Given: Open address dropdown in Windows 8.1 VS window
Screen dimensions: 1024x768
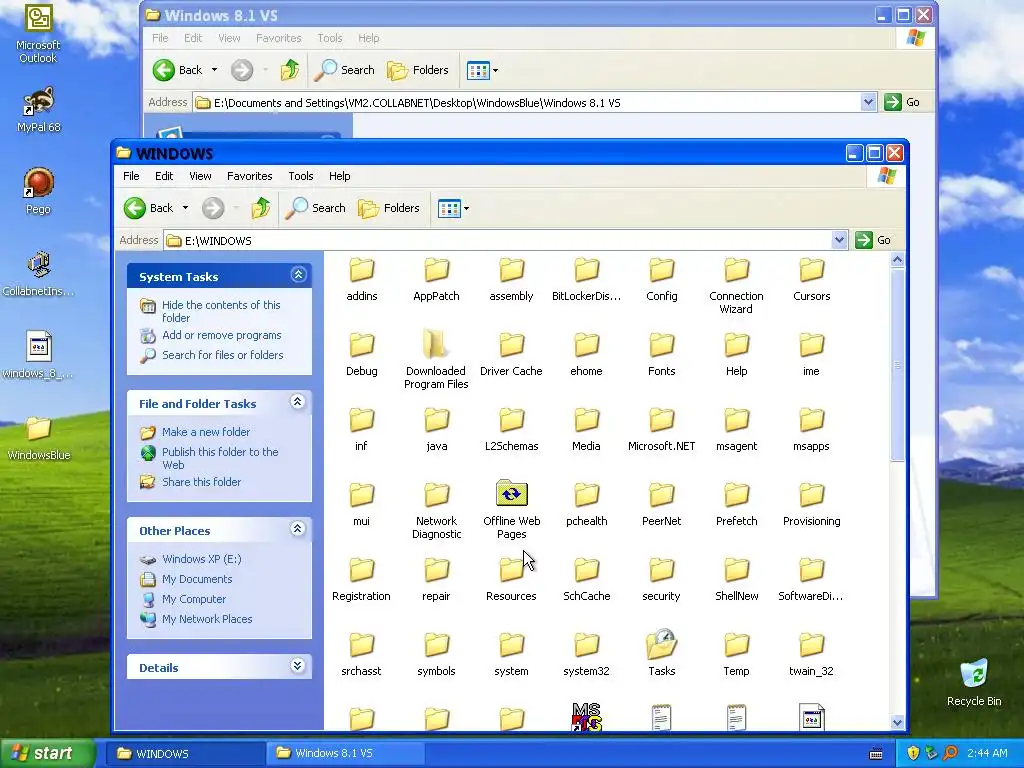Looking at the screenshot, I should pyautogui.click(x=868, y=102).
